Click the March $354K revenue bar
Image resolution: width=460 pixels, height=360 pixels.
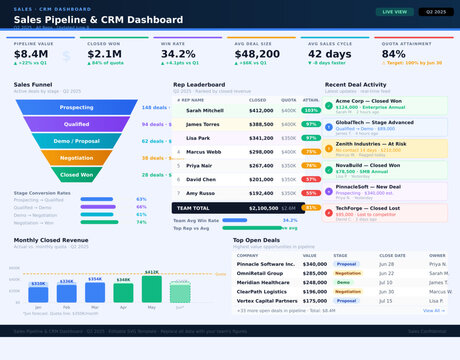95,293
